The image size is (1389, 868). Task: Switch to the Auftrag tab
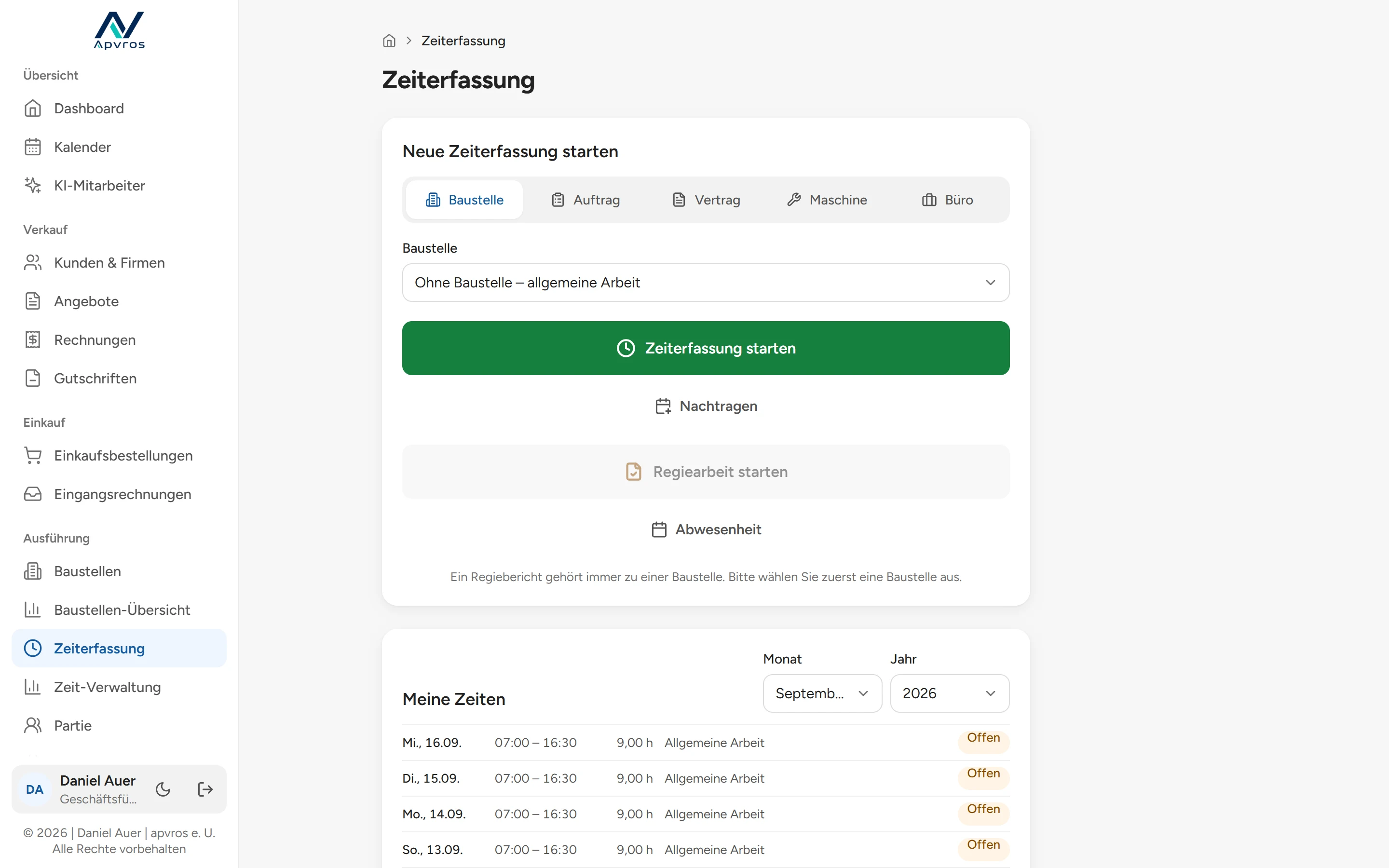pos(586,200)
